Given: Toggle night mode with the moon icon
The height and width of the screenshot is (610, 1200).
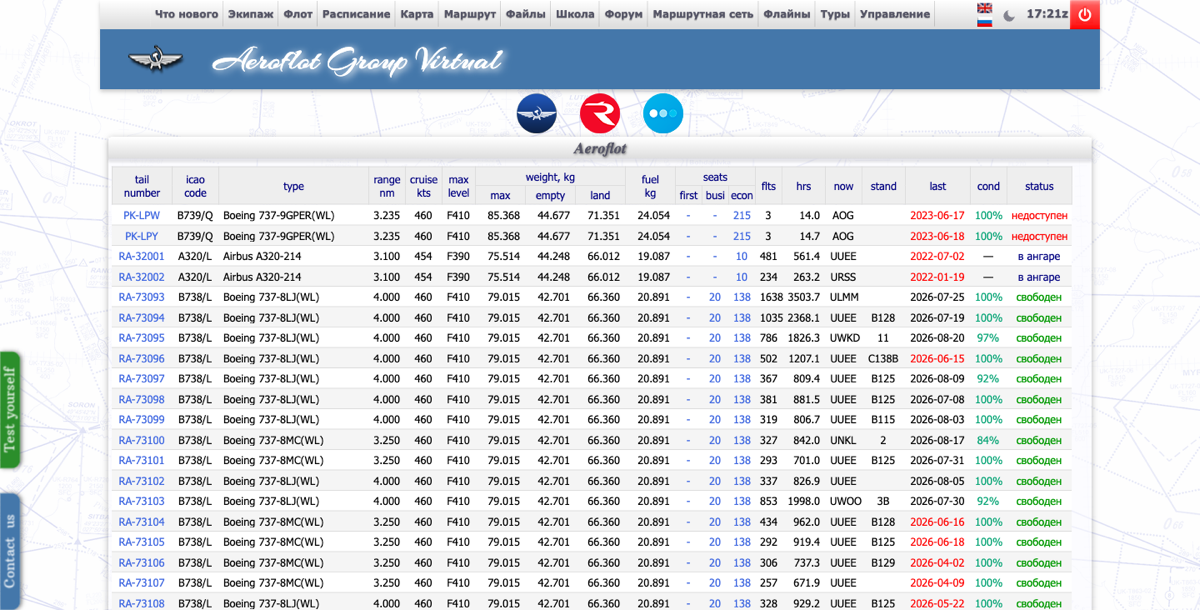Looking at the screenshot, I should tap(1009, 15).
